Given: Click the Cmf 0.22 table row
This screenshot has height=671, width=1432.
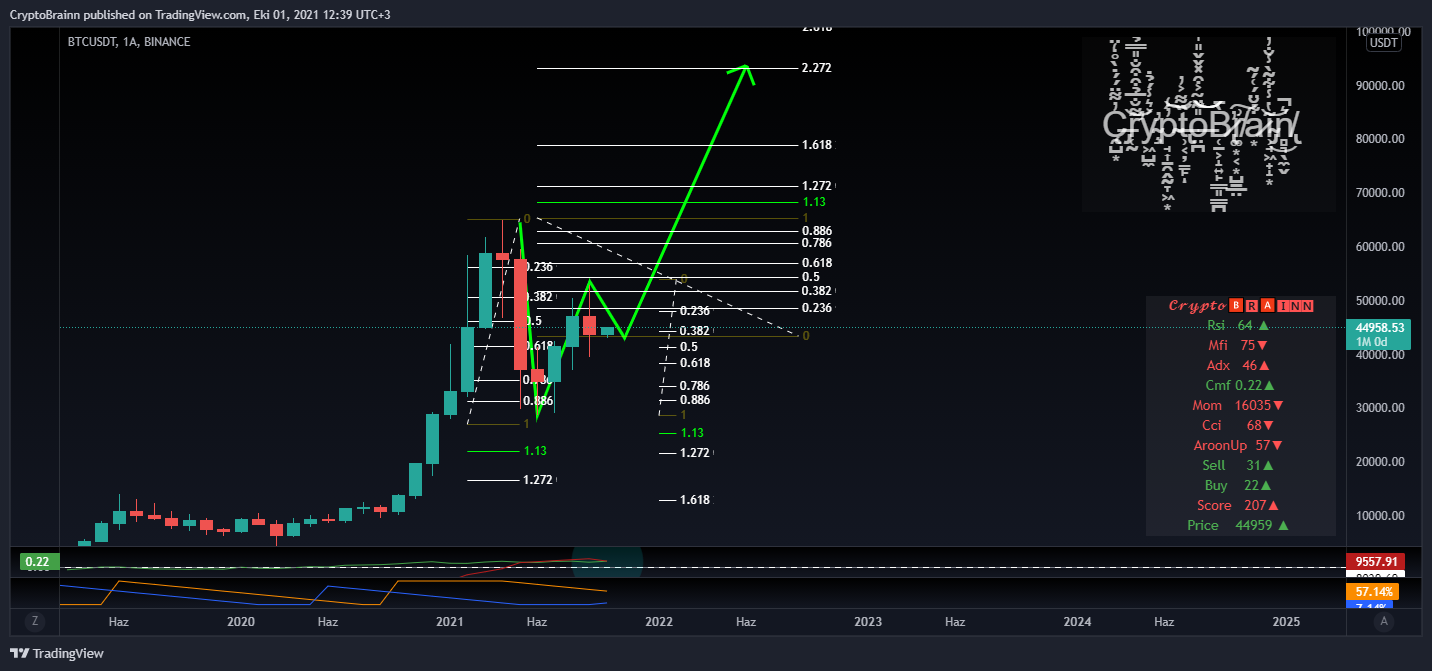Looking at the screenshot, I should [x=1240, y=385].
